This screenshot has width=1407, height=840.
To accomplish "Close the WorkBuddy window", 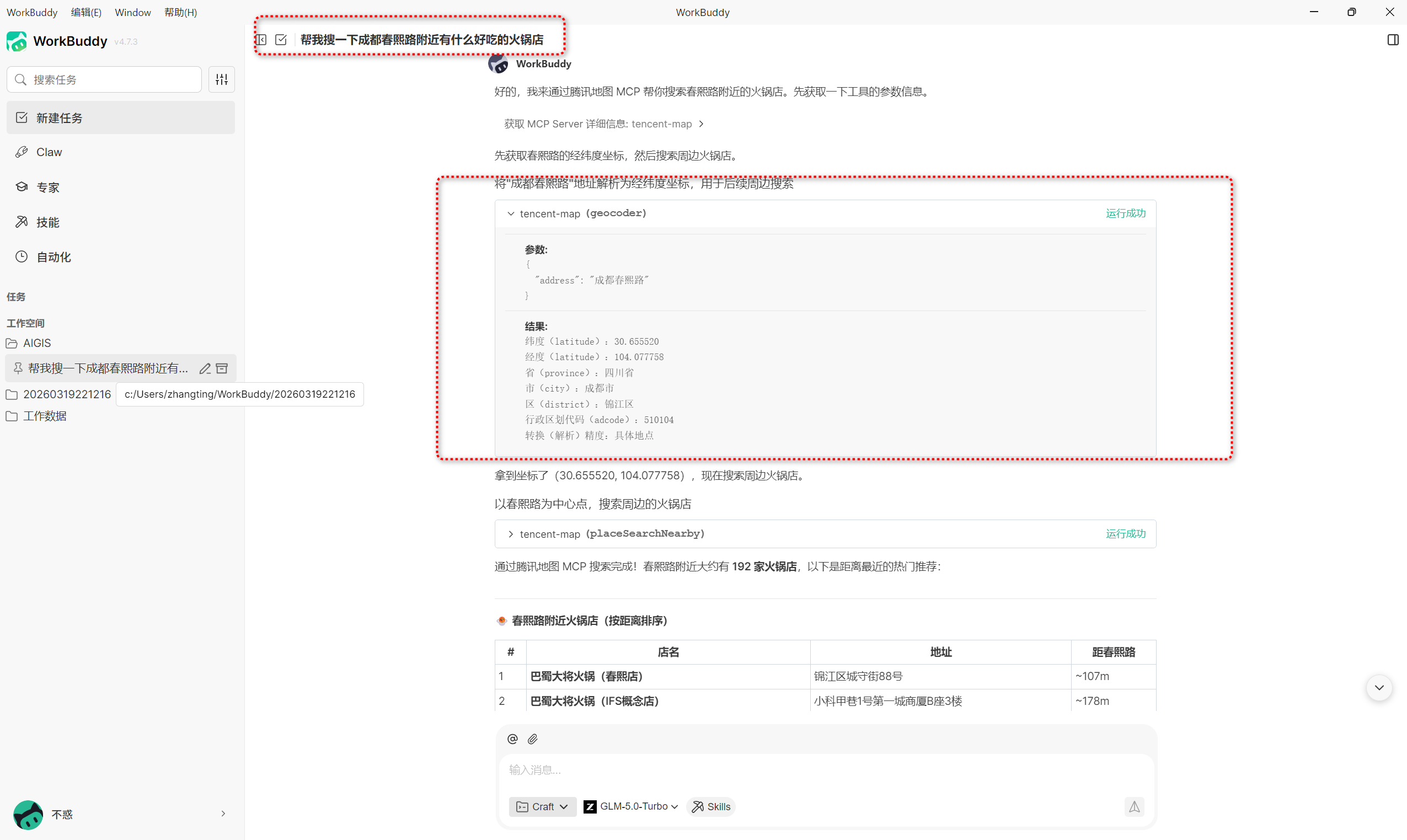I will (x=1390, y=12).
